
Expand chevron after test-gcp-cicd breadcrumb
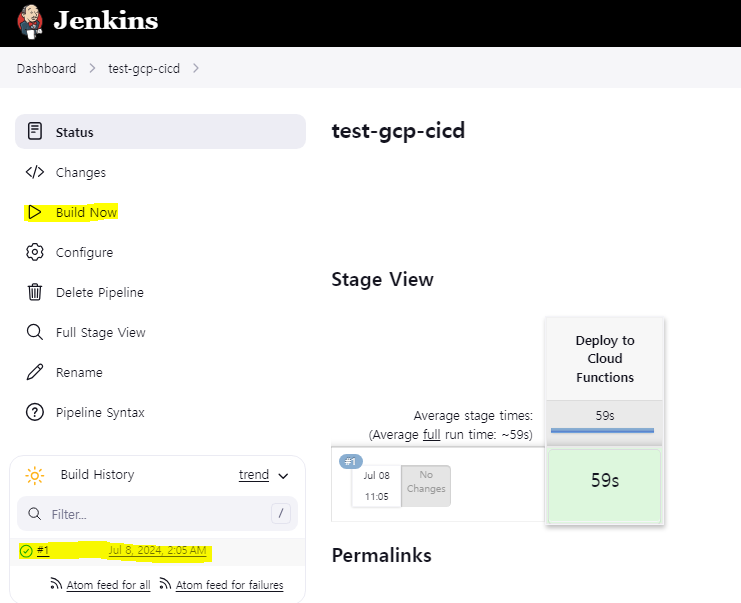(196, 69)
